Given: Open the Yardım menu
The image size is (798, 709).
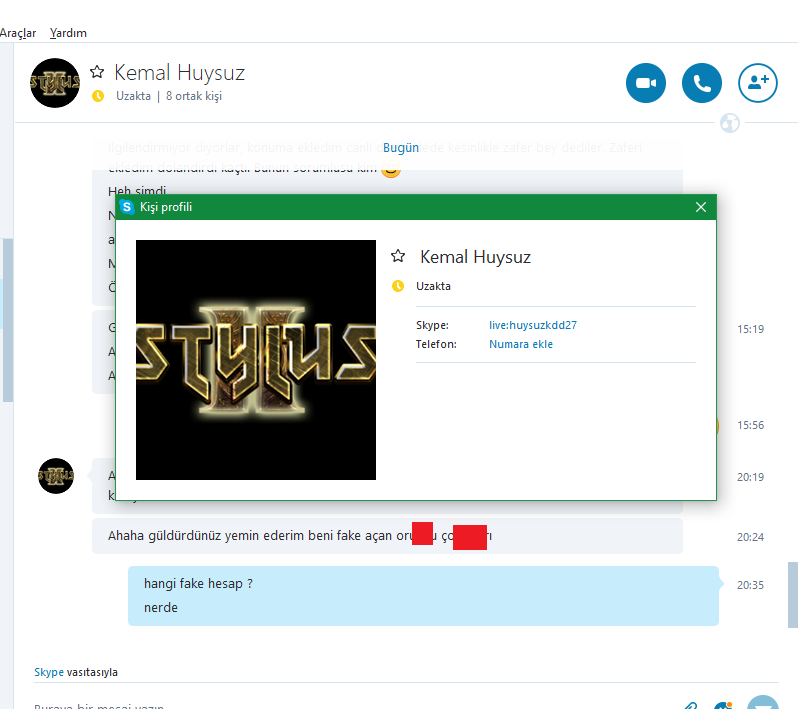Looking at the screenshot, I should 68,33.
